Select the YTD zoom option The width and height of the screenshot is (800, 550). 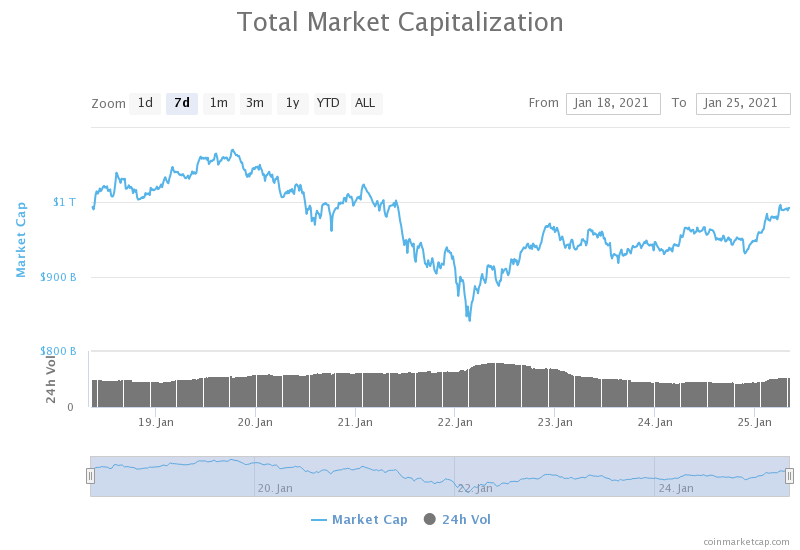(x=329, y=104)
